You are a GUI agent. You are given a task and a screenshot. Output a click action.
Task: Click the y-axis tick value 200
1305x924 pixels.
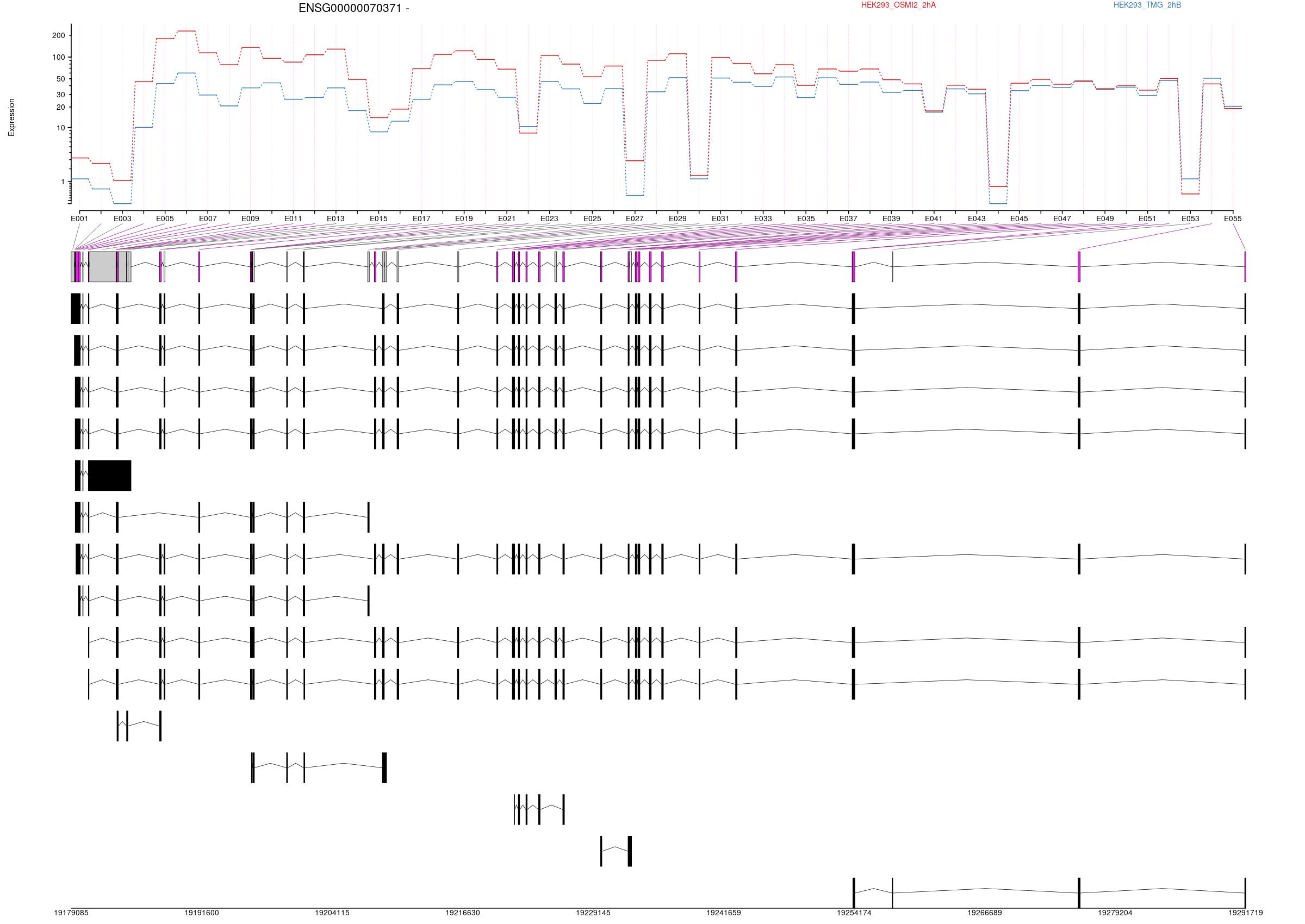click(59, 35)
